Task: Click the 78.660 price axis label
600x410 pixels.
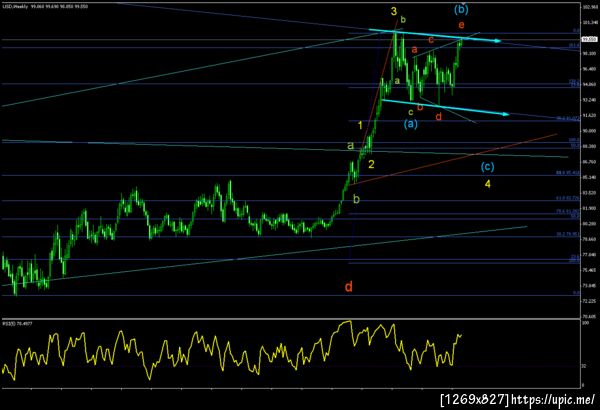Action: 589,239
